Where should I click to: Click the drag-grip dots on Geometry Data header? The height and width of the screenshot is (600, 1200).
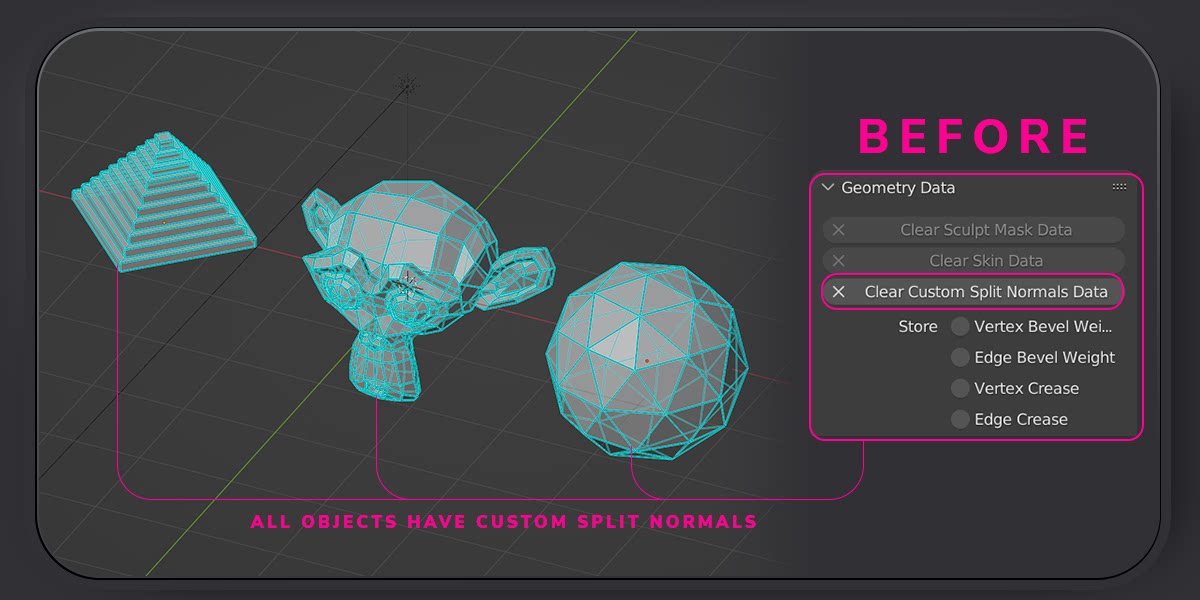(1119, 187)
